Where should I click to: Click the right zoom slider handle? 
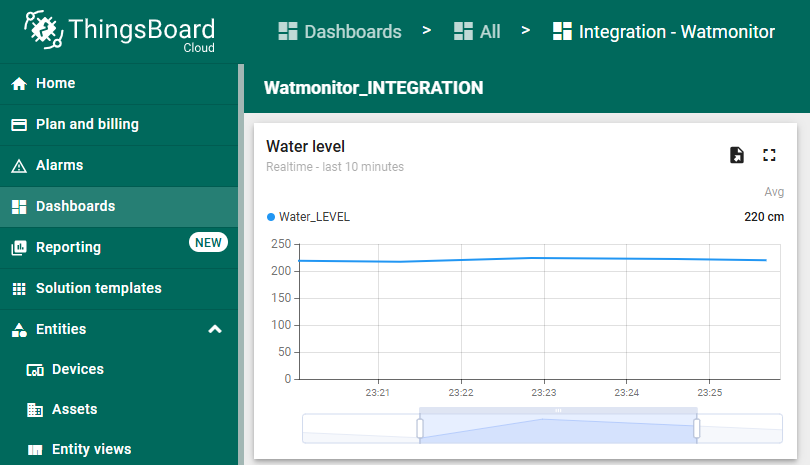(696, 428)
